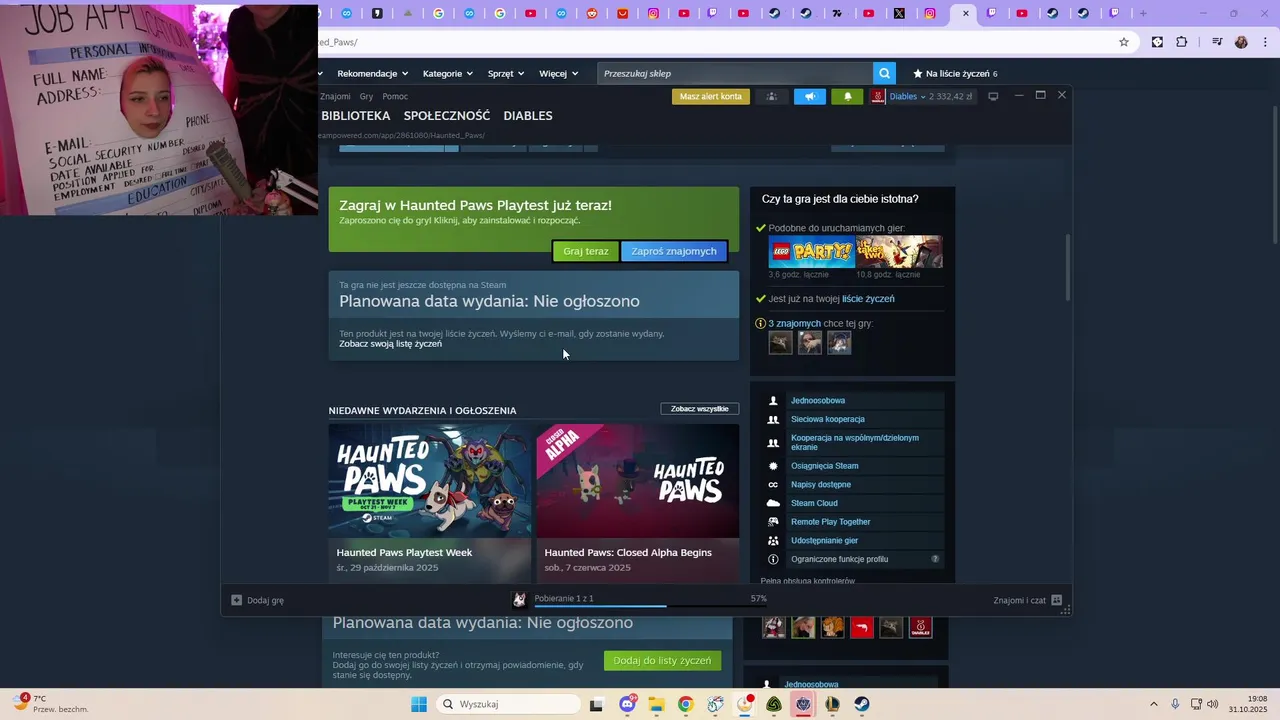Click the question mark on Ograniczone funkcje profilu
Viewport: 1280px width, 720px height.
coord(935,559)
